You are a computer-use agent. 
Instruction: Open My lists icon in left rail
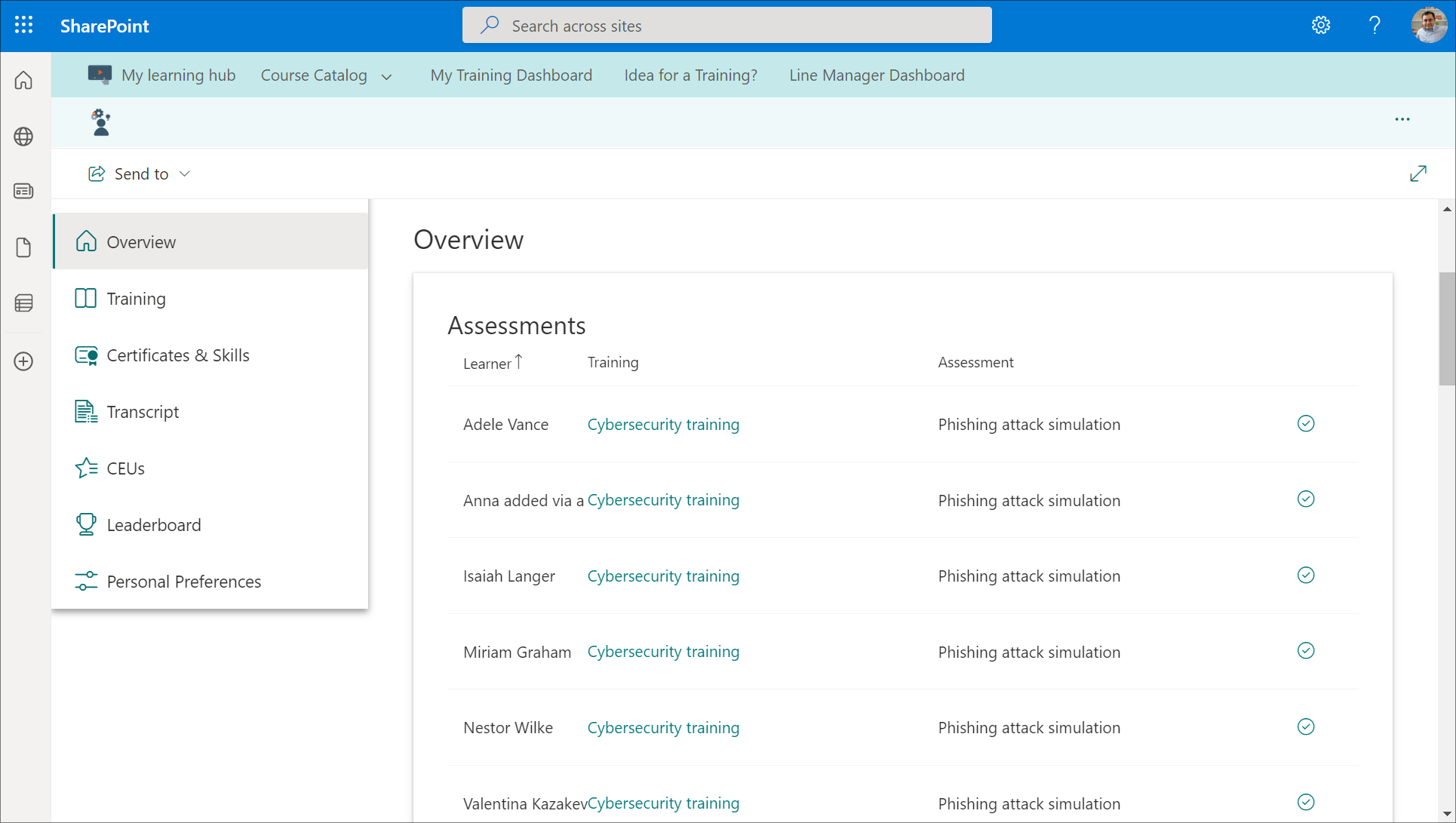pyautogui.click(x=23, y=303)
